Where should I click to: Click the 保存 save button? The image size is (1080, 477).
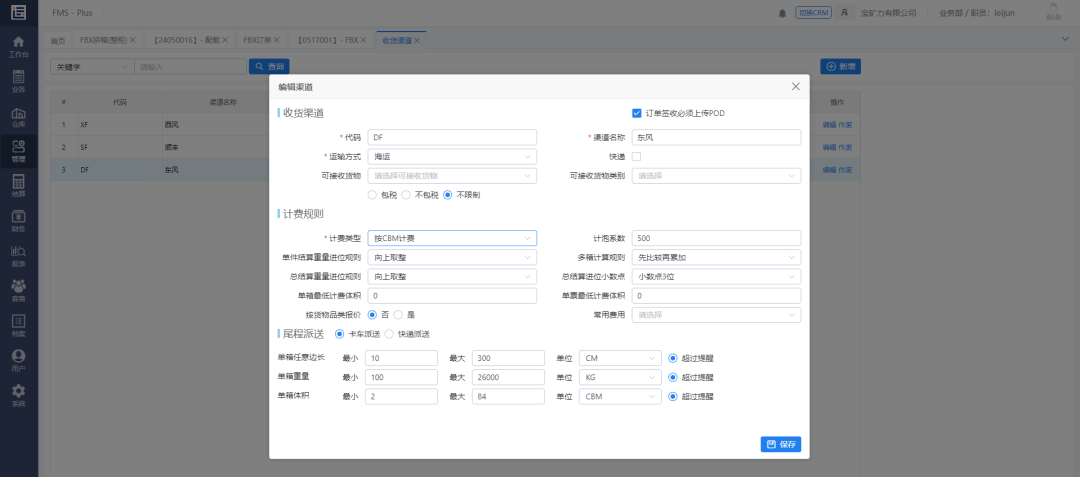click(x=781, y=445)
